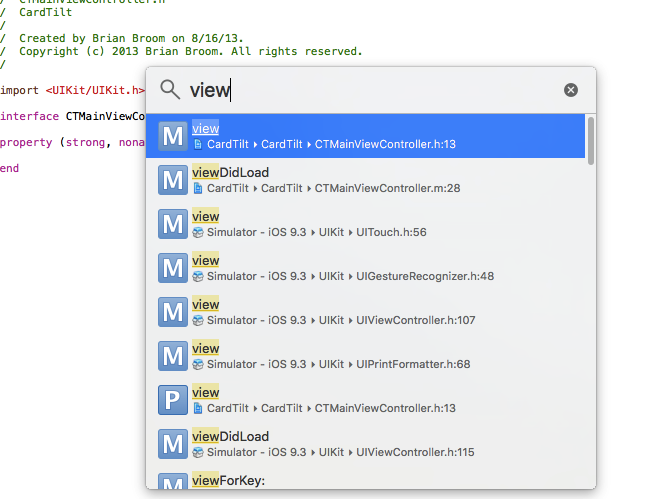
Task: Open viewDidLoad in CTMainViewController.m:28
Action: coord(380,180)
